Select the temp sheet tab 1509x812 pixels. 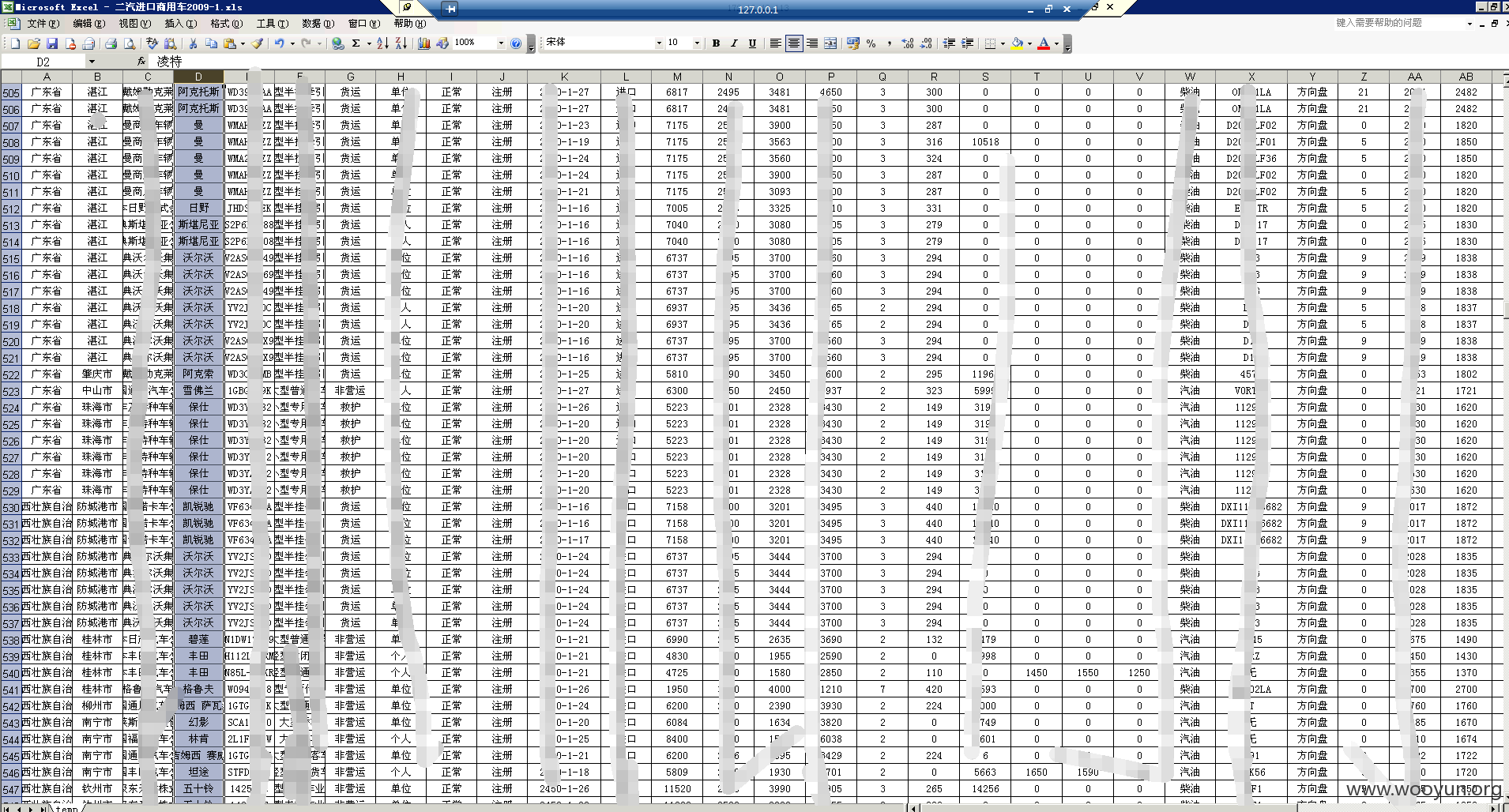(x=67, y=808)
